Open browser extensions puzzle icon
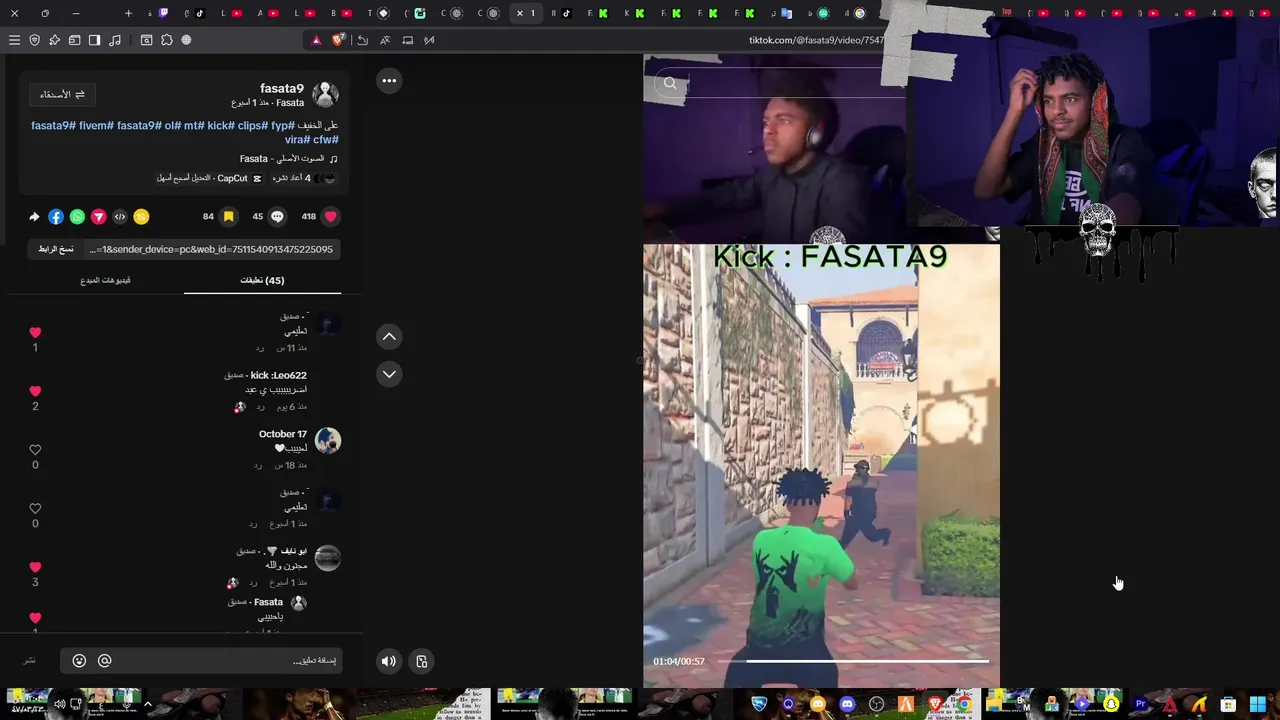The width and height of the screenshot is (1280, 720). (166, 40)
